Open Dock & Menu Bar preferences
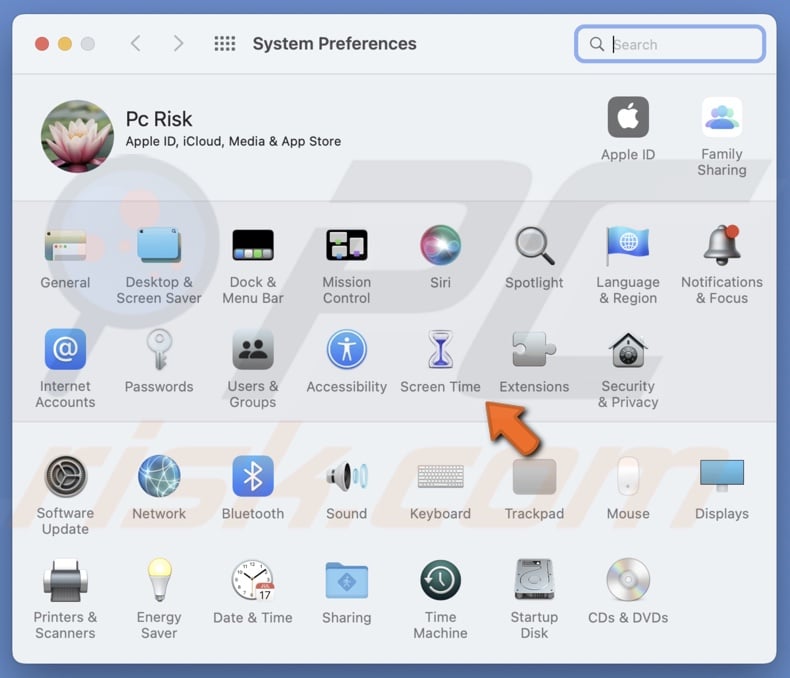Image resolution: width=790 pixels, height=678 pixels. click(x=253, y=247)
